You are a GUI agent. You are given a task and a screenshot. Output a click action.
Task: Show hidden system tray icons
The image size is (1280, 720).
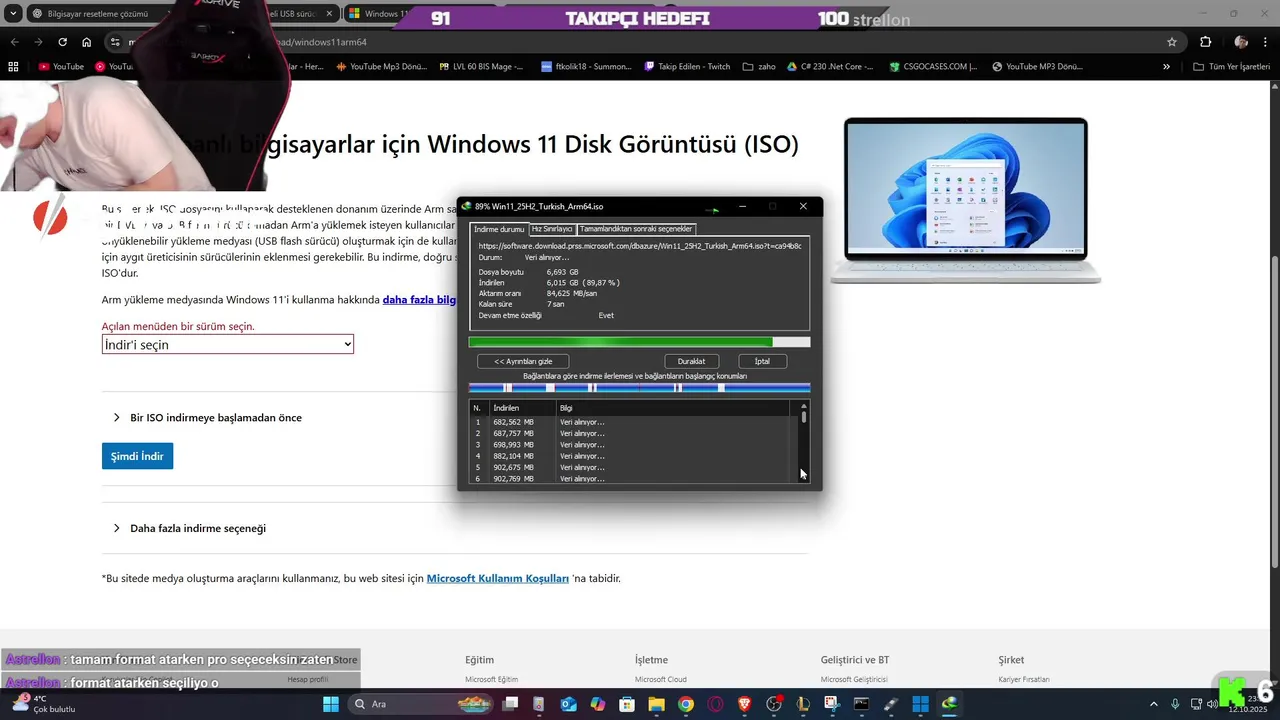coord(1153,704)
